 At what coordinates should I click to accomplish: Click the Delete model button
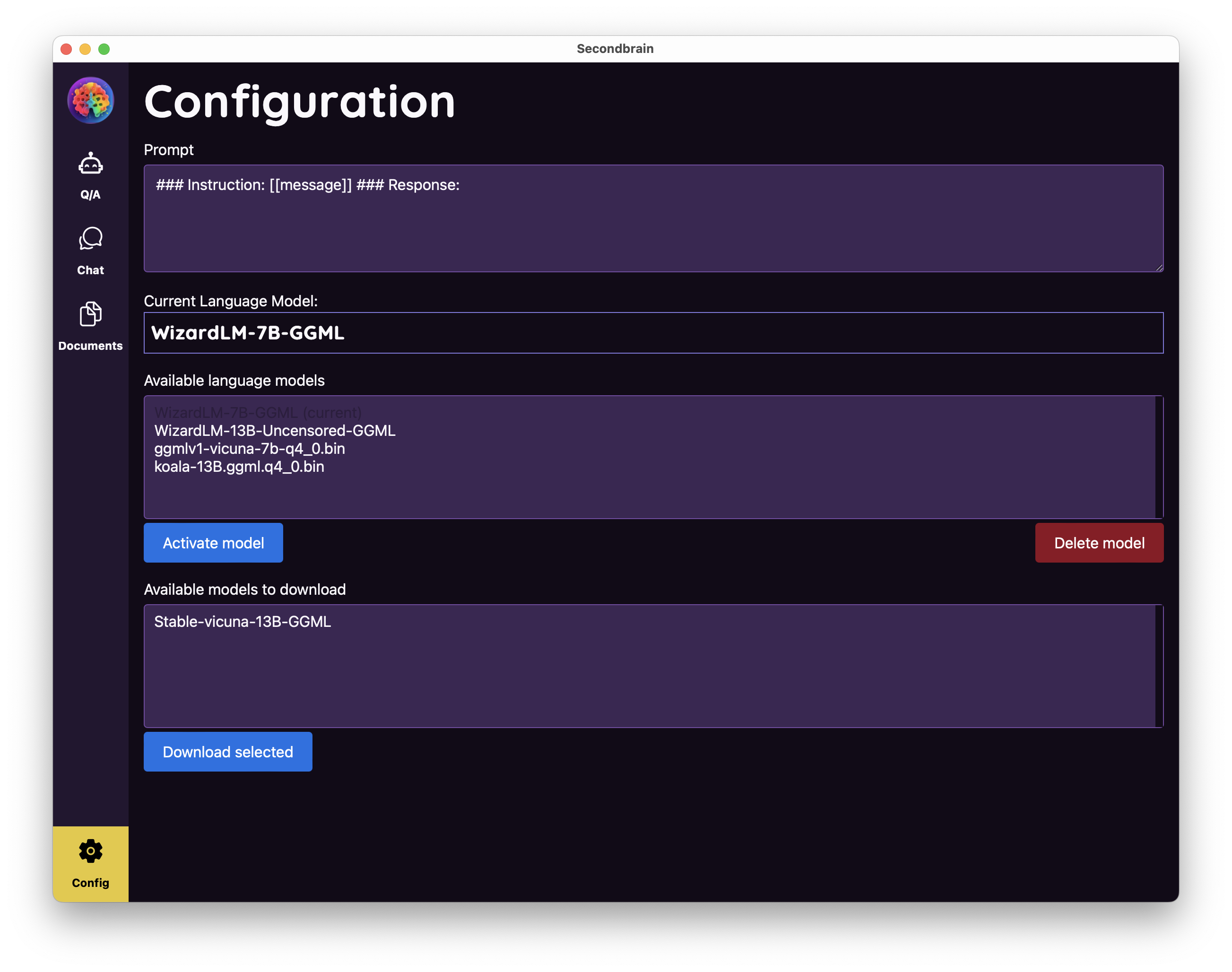click(1099, 543)
